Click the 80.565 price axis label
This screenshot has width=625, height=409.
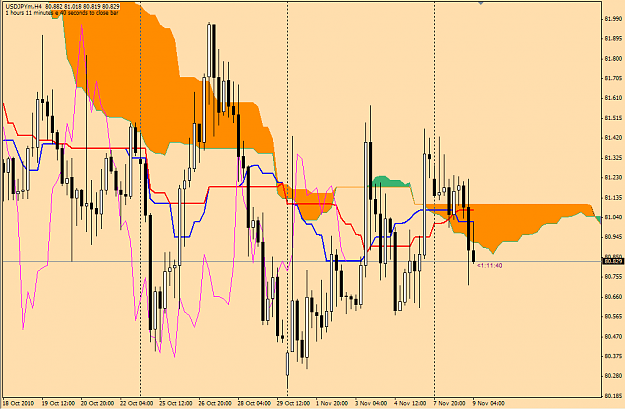(x=613, y=317)
